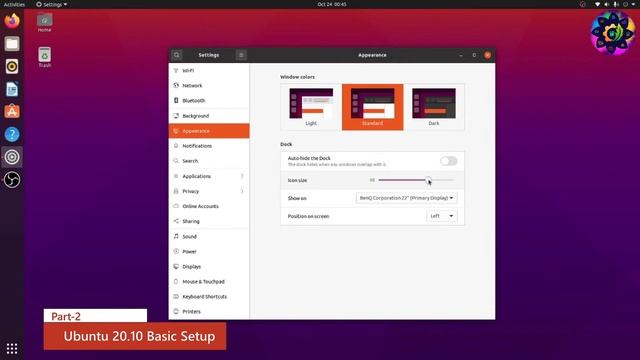Click the network icon in top bar
640x360 pixels.
click(598, 4)
